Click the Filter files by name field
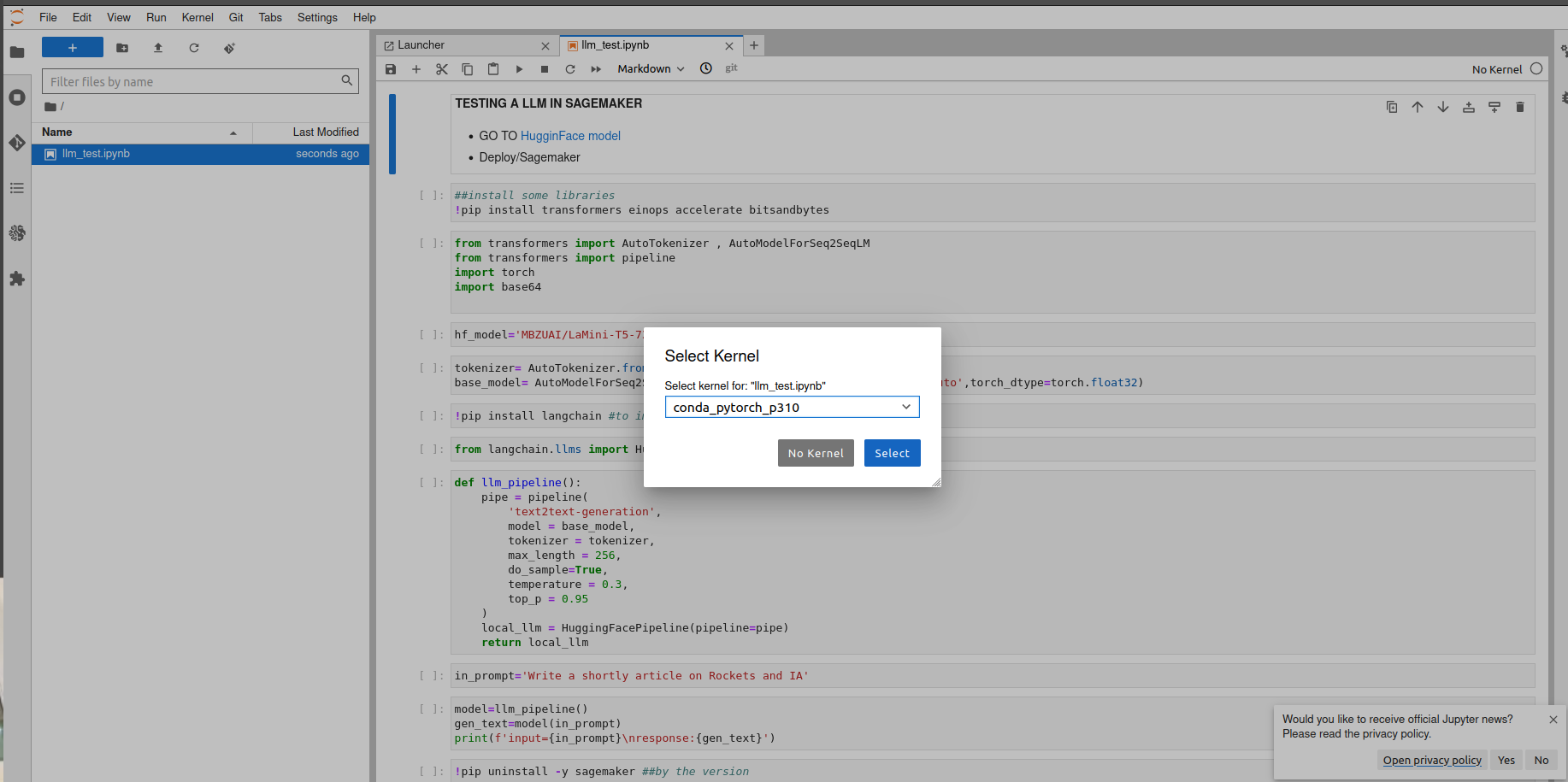 (x=192, y=82)
